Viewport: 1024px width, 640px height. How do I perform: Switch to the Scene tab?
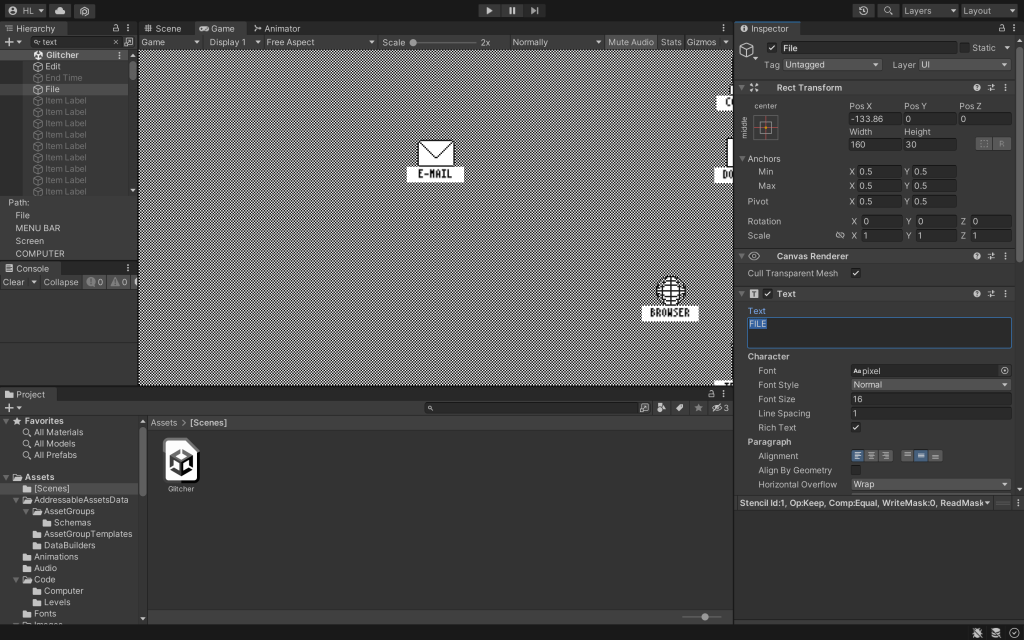click(162, 29)
